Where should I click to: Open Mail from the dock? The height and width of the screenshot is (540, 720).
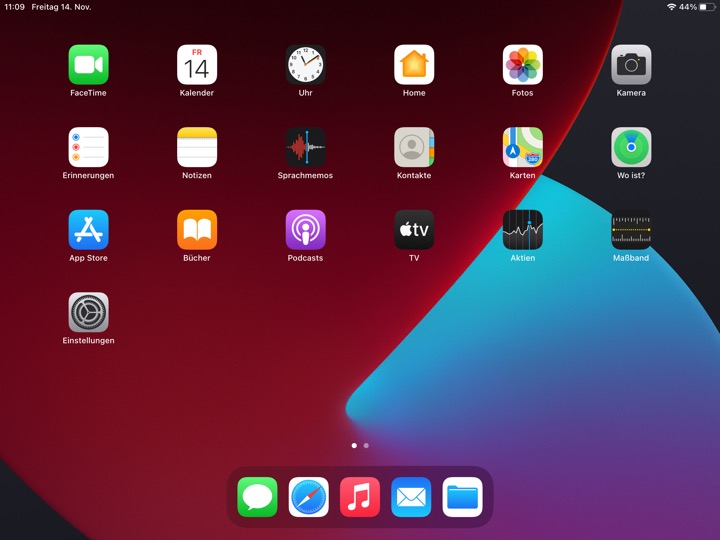pyautogui.click(x=411, y=497)
